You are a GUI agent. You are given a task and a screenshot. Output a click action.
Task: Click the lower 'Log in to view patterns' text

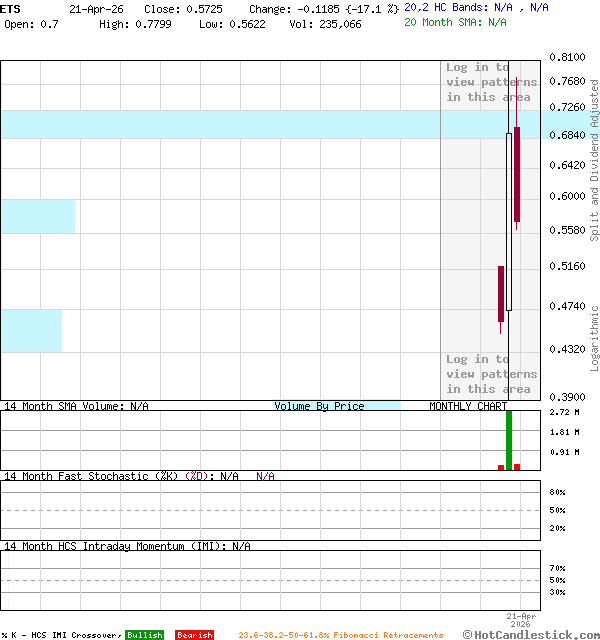(491, 374)
